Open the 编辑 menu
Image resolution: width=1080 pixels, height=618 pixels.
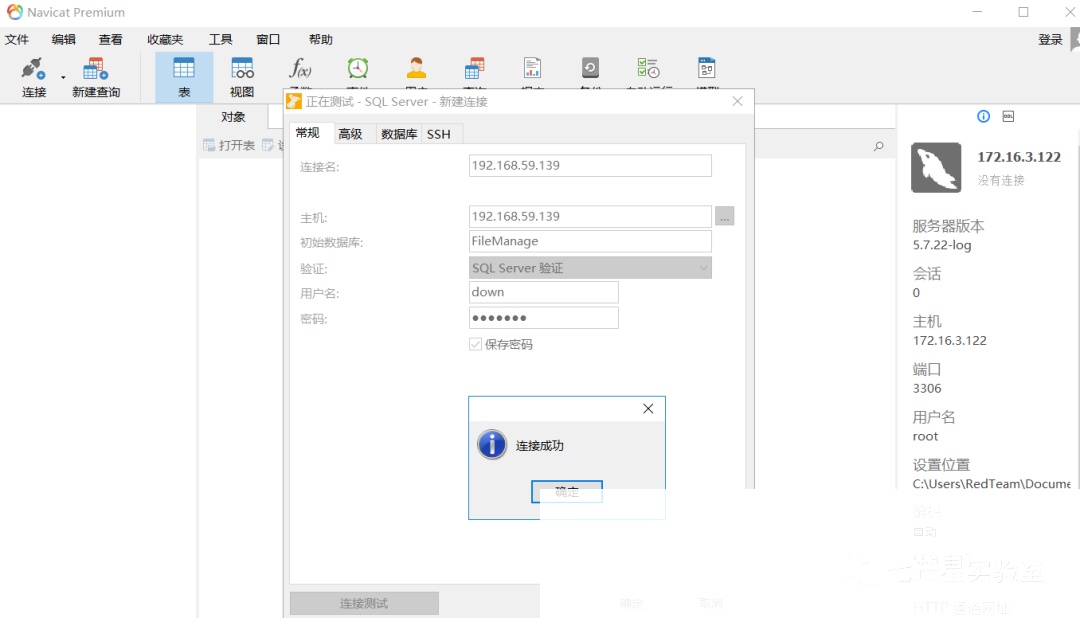point(63,39)
